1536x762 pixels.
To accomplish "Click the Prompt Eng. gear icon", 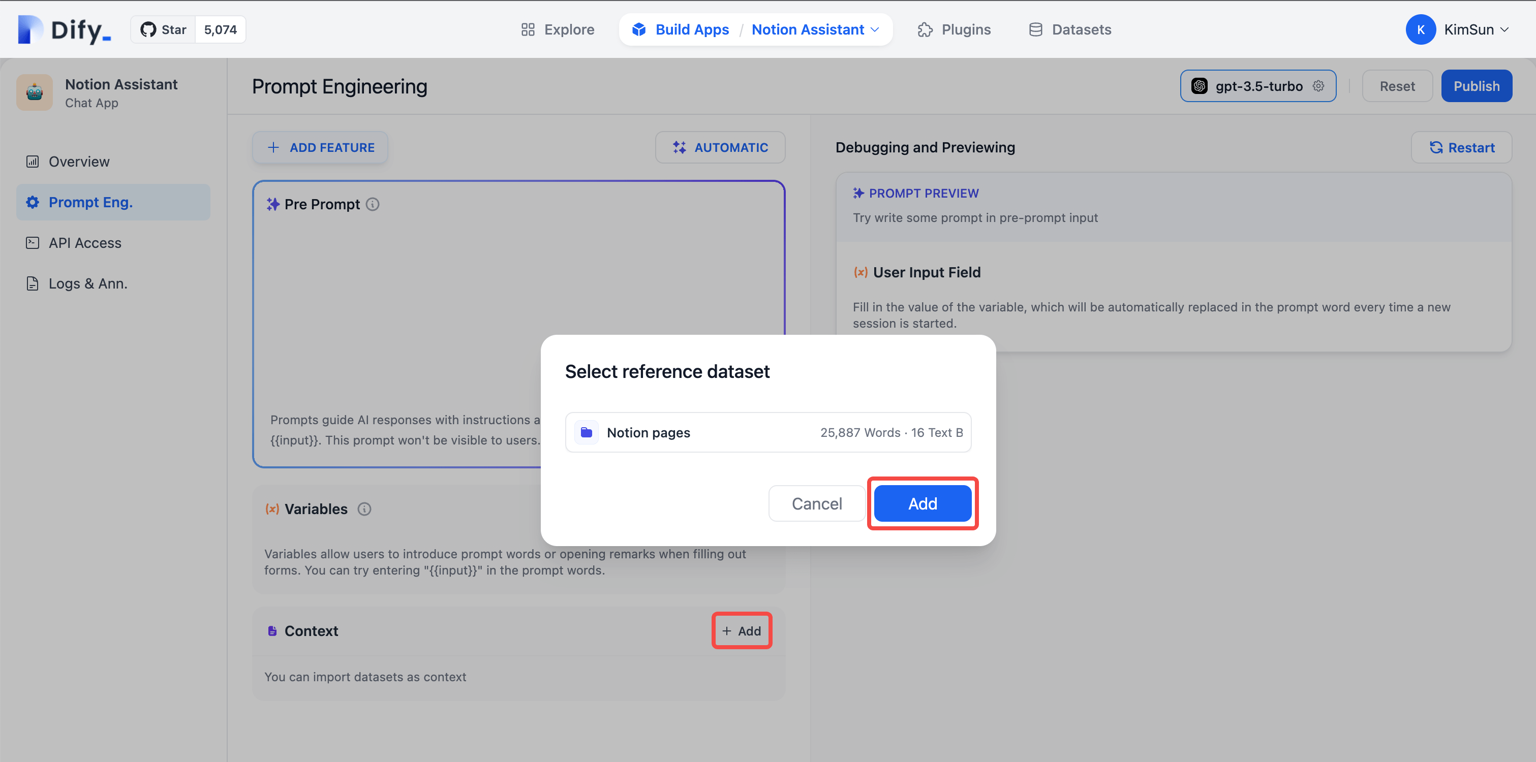I will coord(32,202).
